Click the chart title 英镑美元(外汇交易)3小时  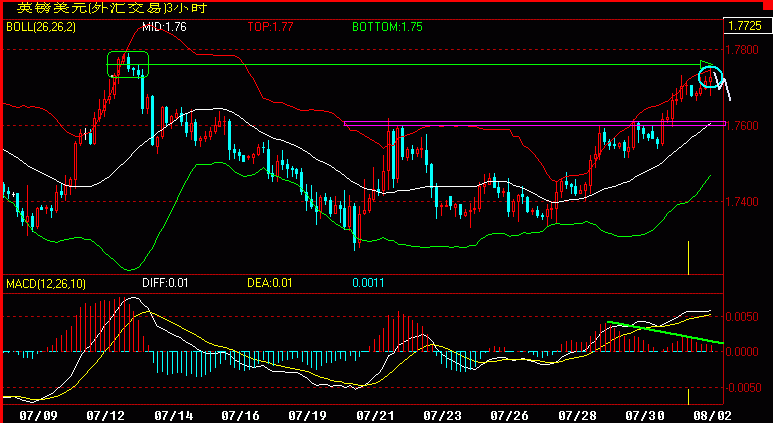pos(111,7)
